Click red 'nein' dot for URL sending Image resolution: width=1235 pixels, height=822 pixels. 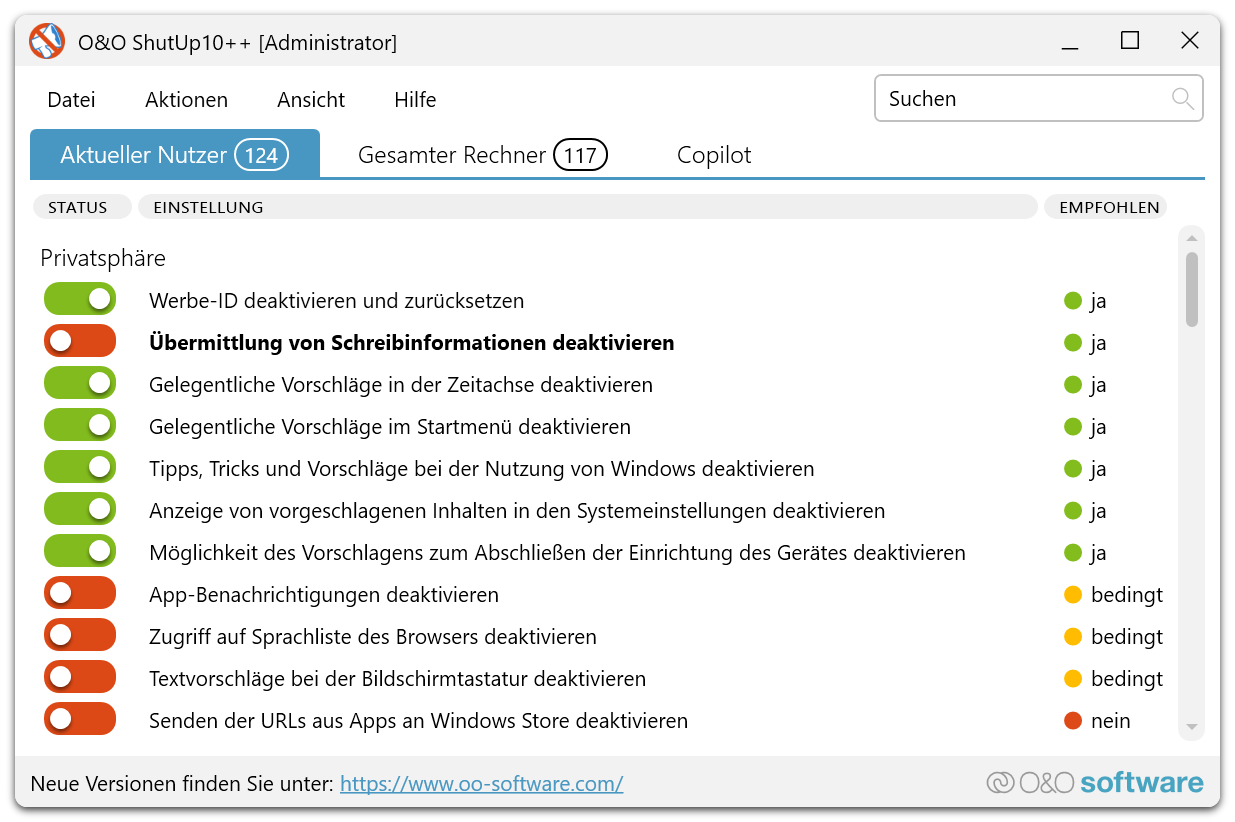coord(1073,721)
